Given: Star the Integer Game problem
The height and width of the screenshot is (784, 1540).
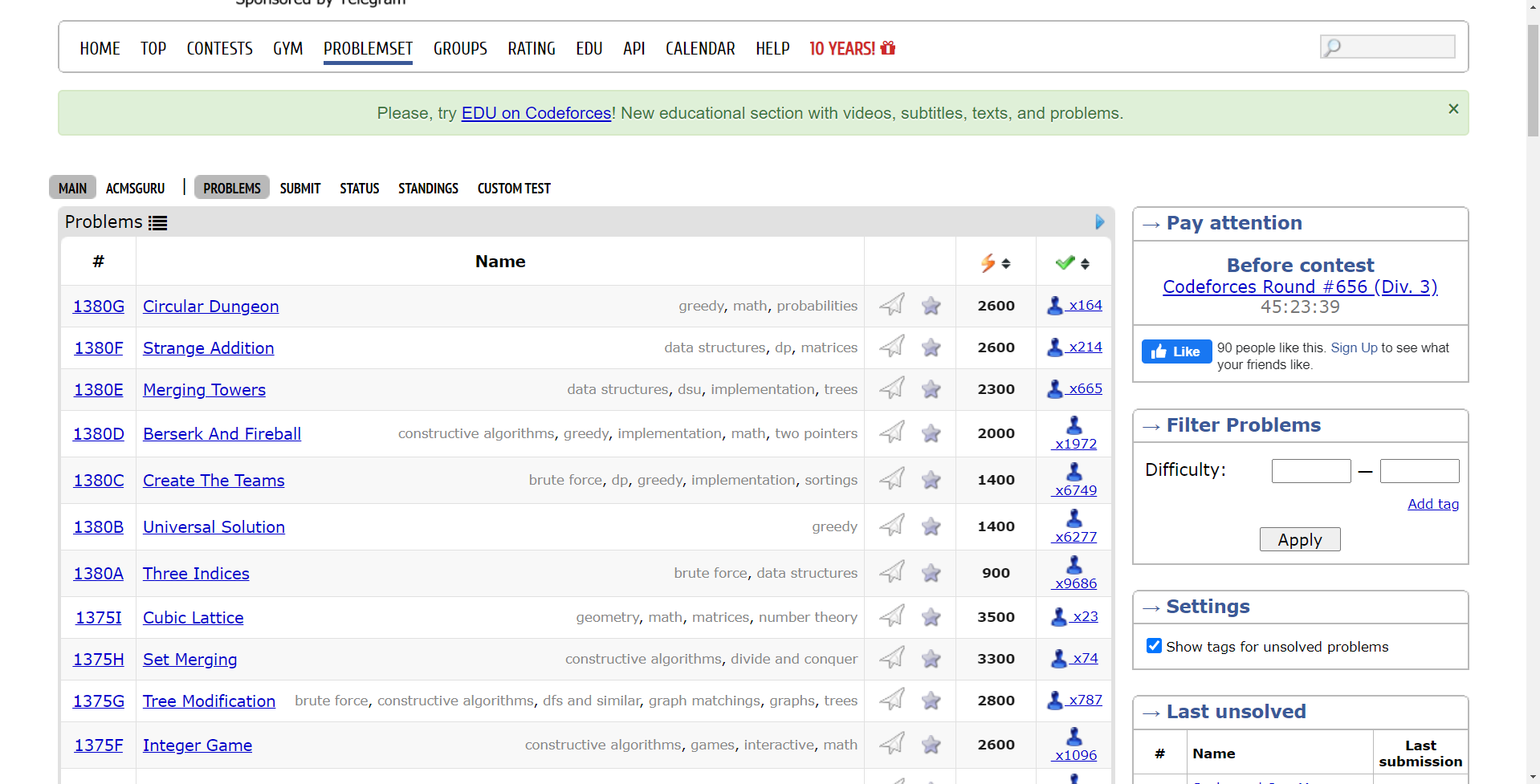Looking at the screenshot, I should click(x=931, y=745).
